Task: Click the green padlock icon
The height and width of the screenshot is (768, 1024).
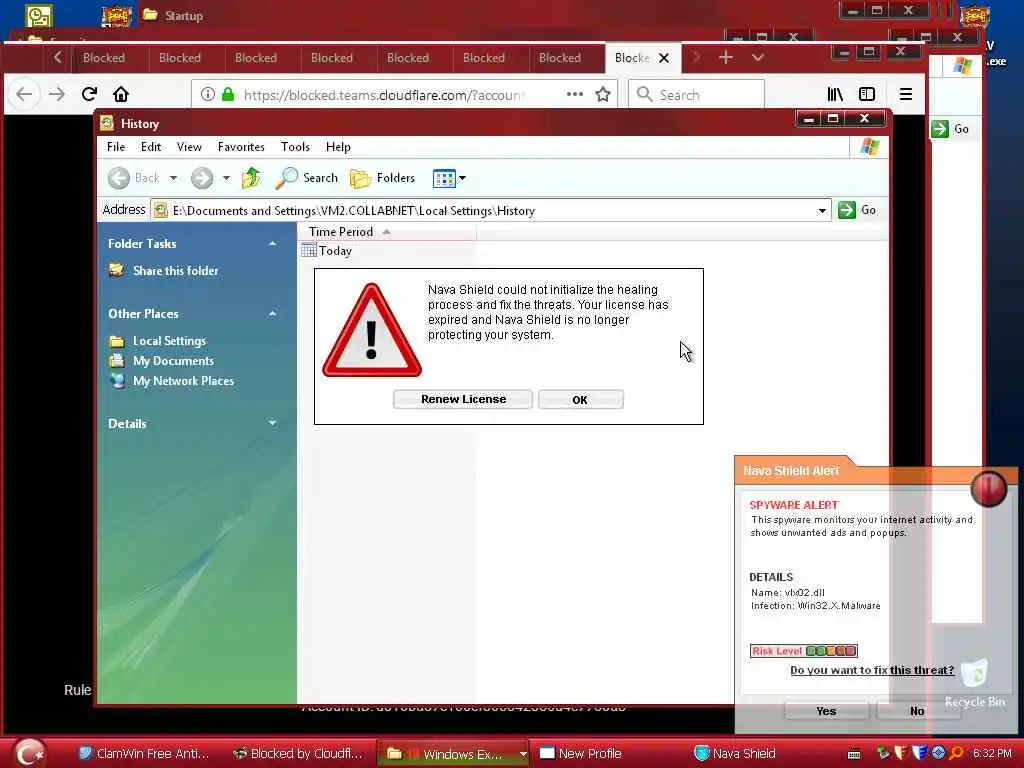Action: coord(228,94)
